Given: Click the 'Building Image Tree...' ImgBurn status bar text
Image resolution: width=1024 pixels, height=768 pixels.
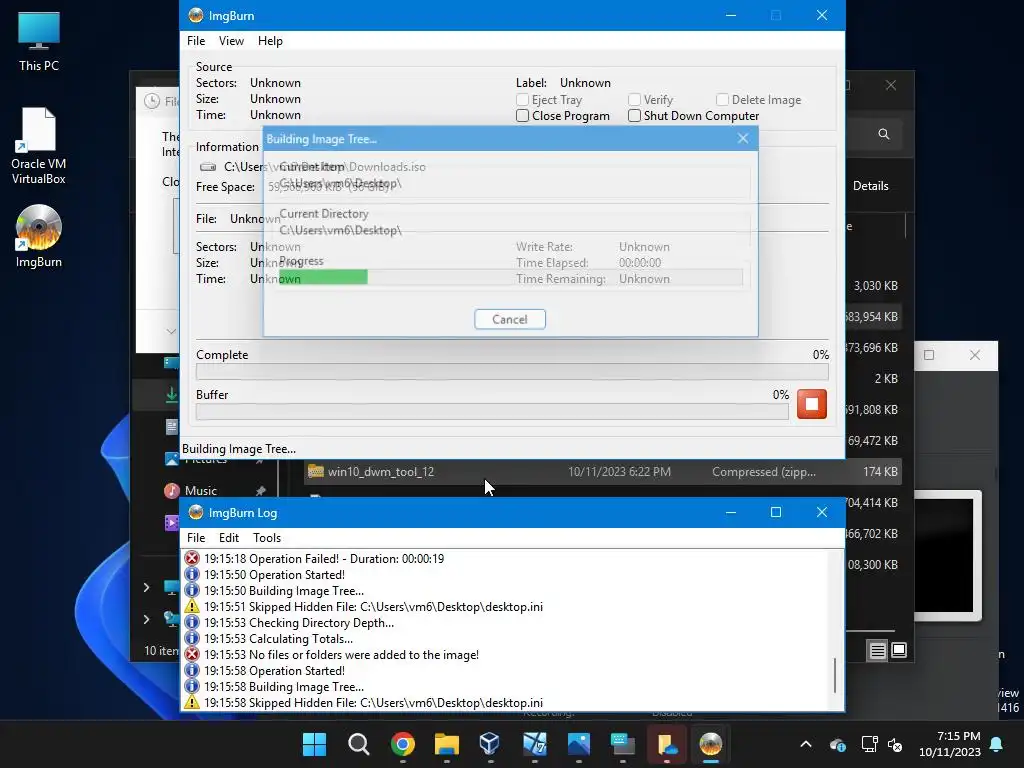Looking at the screenshot, I should pyautogui.click(x=239, y=449).
